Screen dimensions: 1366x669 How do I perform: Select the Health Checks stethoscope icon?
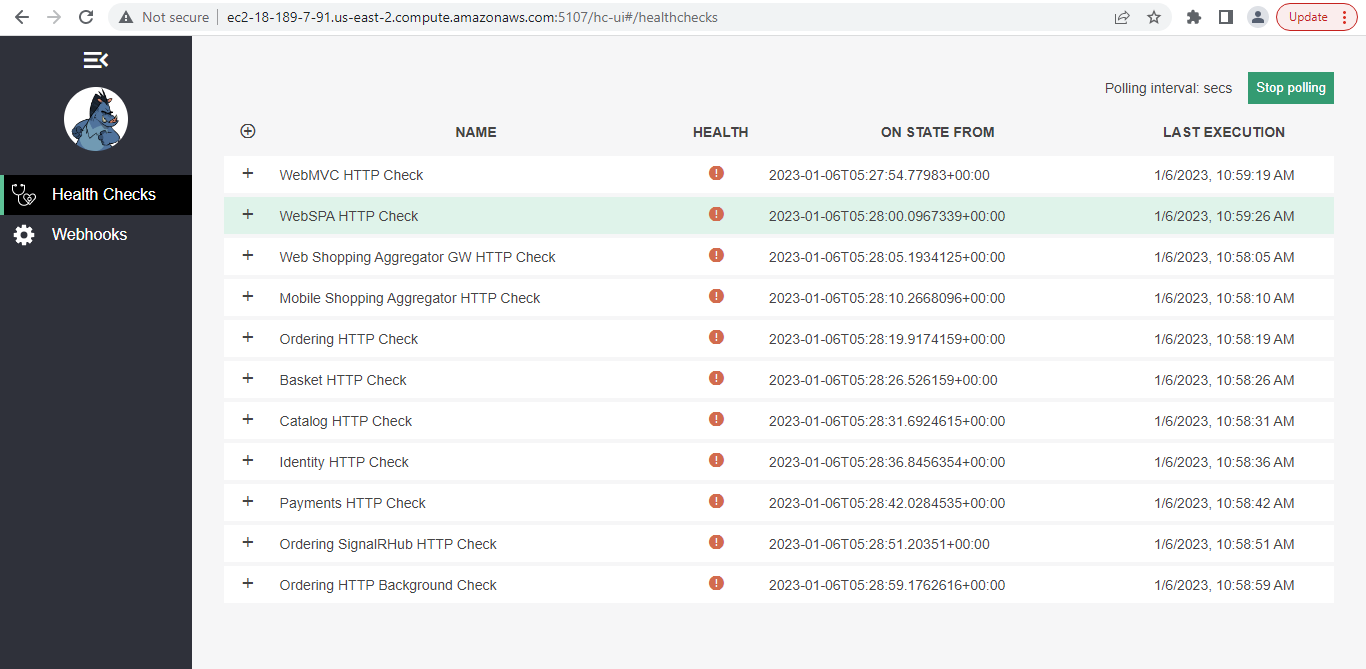[x=23, y=194]
